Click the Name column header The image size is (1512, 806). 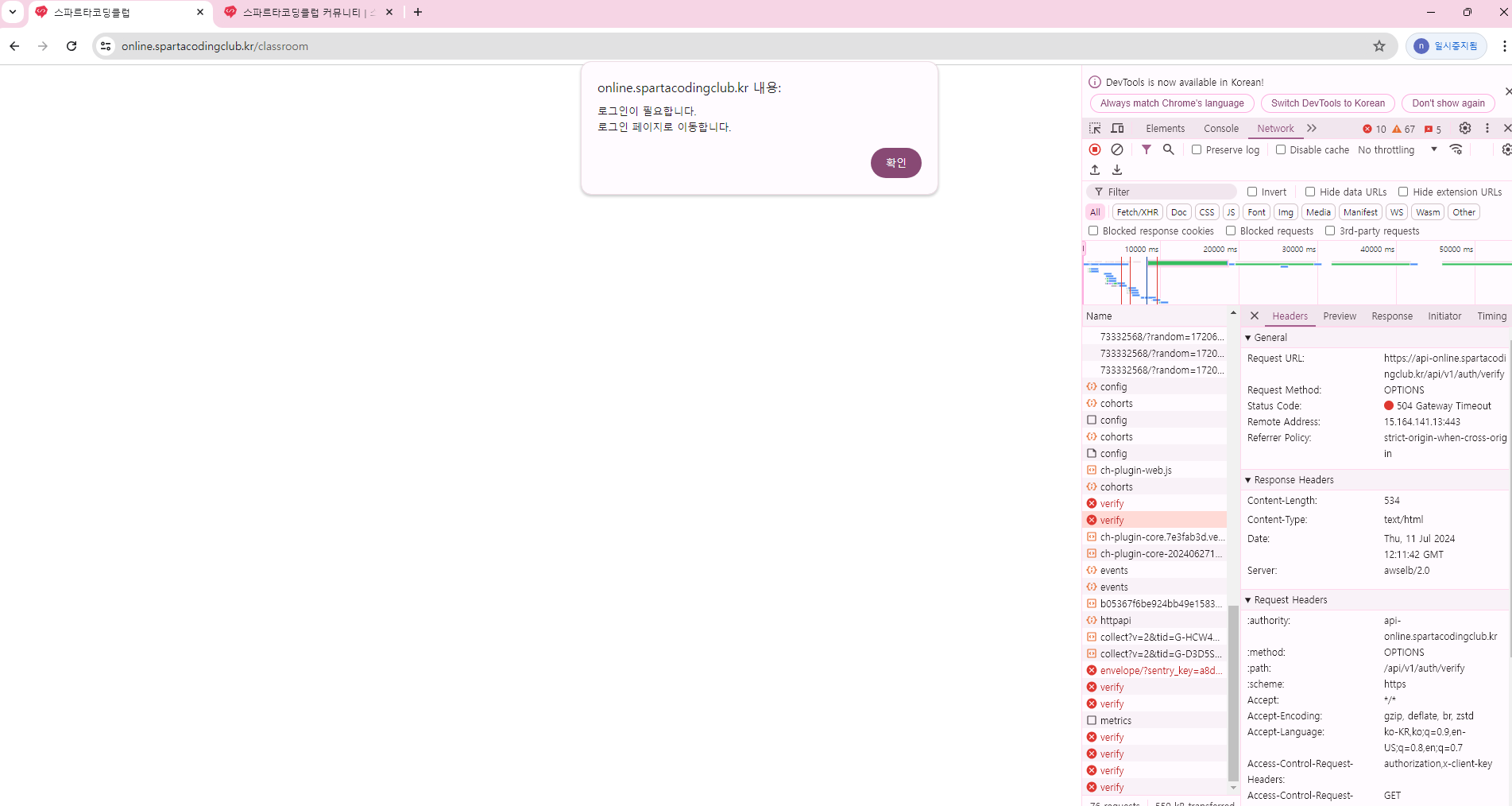[x=1155, y=316]
